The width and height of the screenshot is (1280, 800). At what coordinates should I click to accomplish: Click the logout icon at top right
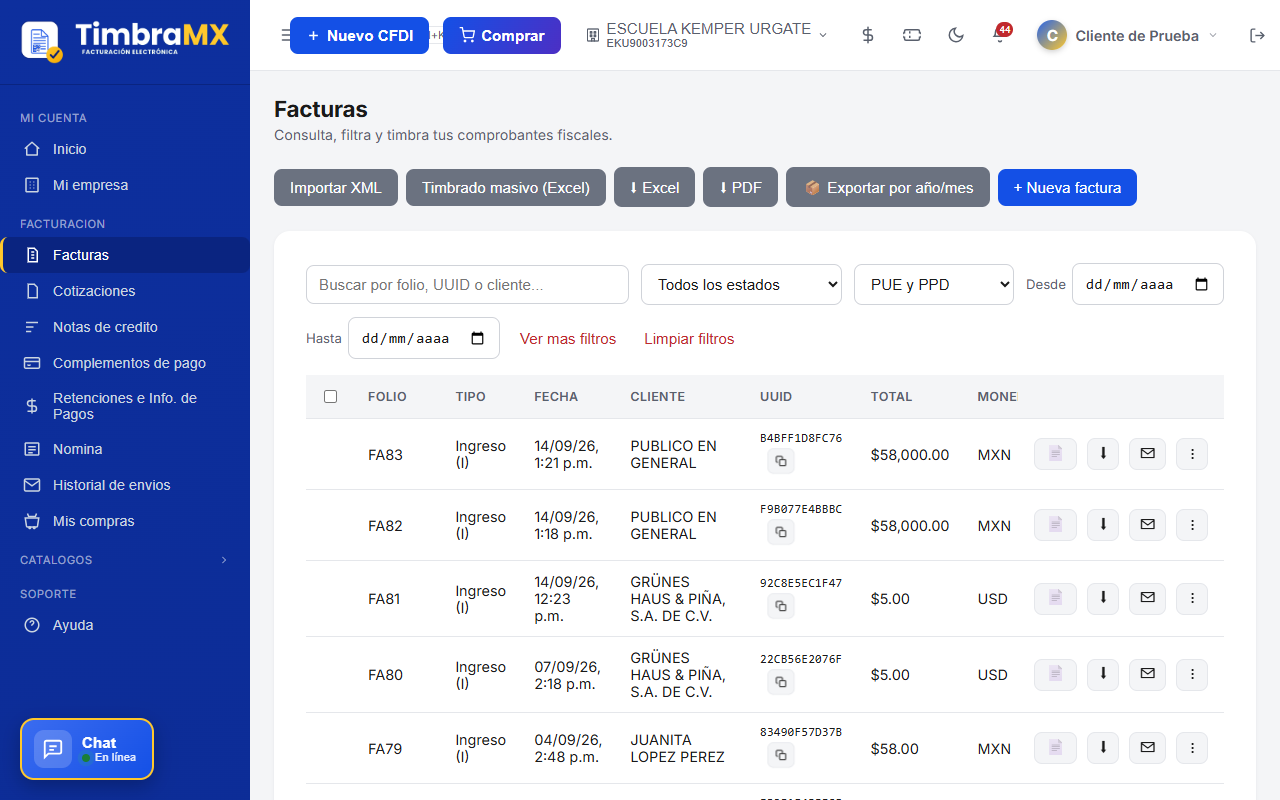(x=1257, y=35)
